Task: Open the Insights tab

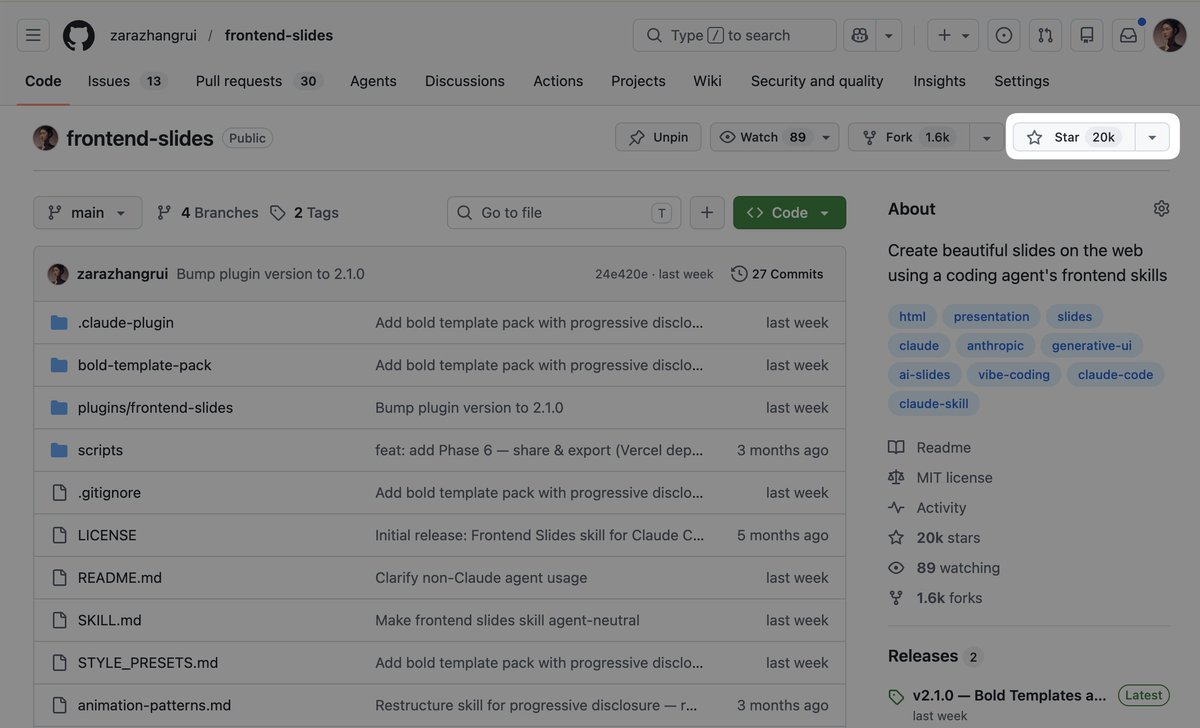Action: (939, 81)
